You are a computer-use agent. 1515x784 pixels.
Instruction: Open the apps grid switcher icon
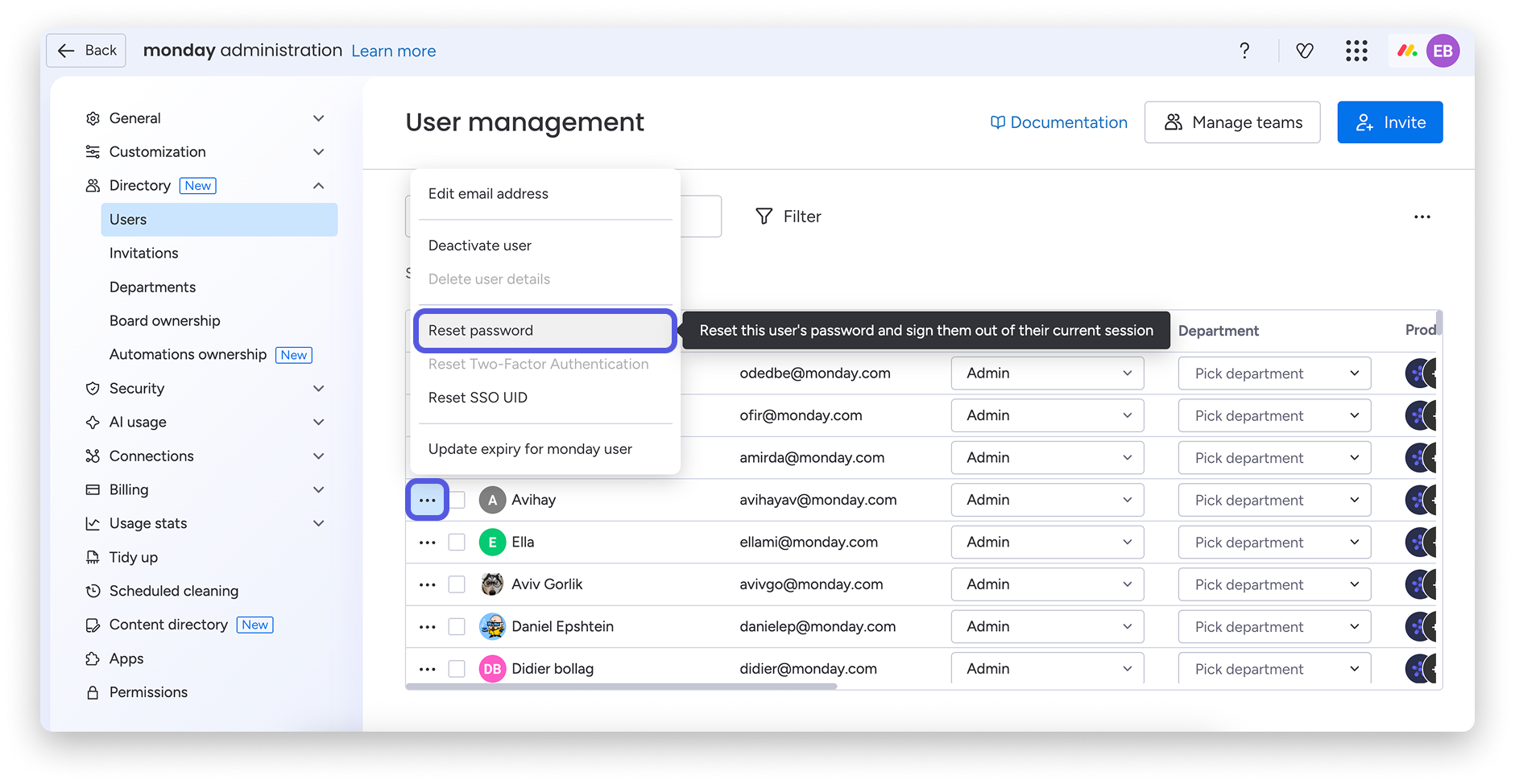click(x=1356, y=51)
